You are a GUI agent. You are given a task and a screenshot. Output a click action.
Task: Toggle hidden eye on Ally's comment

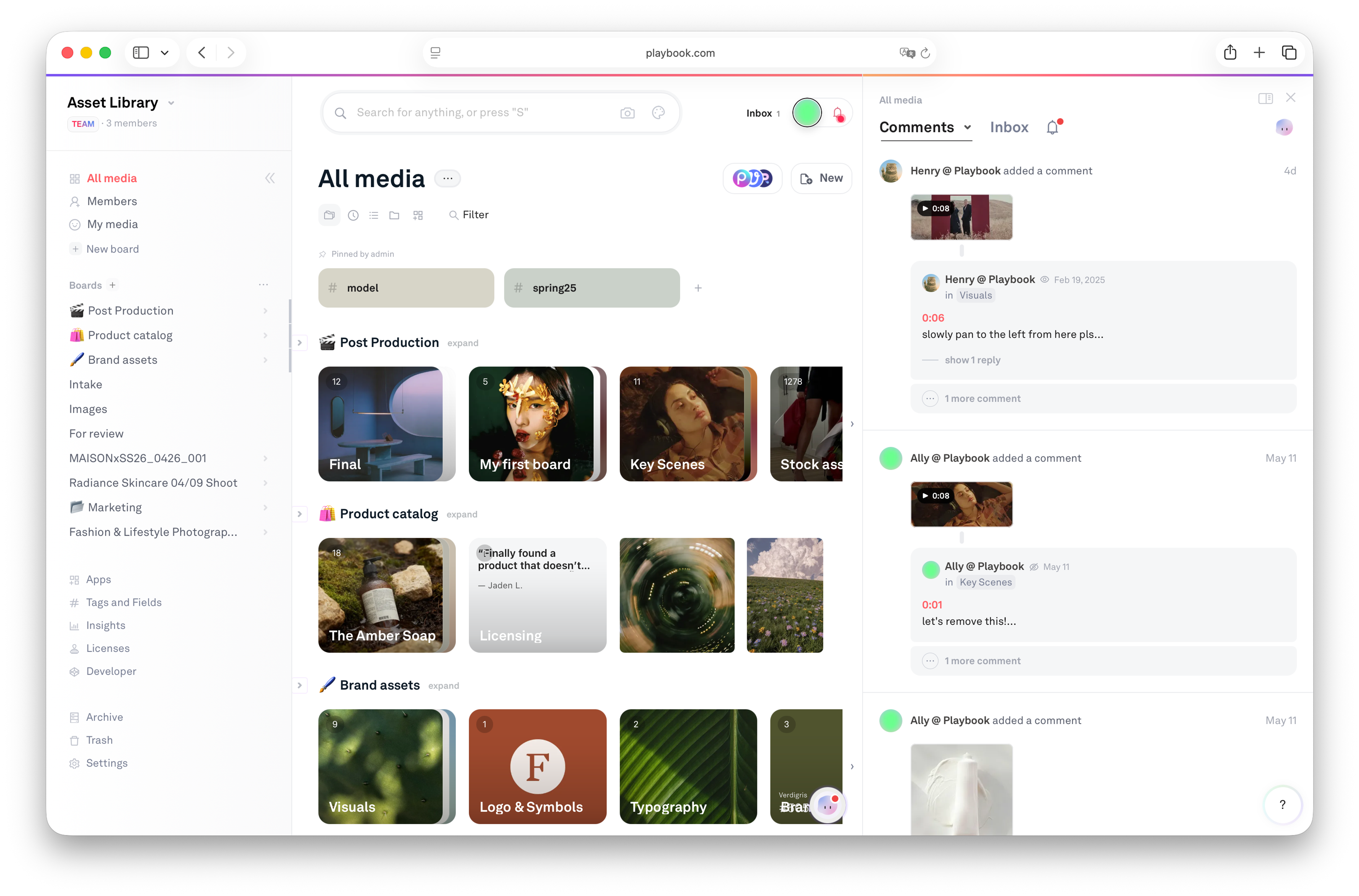[1034, 567]
